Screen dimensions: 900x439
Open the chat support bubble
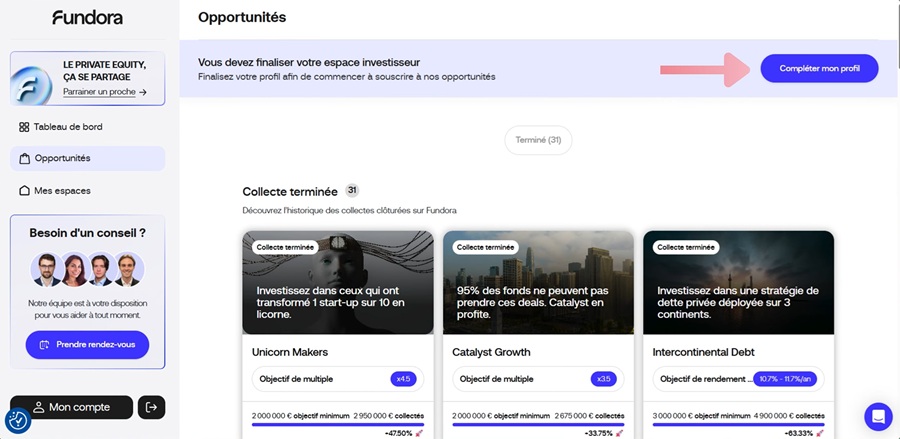click(x=878, y=417)
